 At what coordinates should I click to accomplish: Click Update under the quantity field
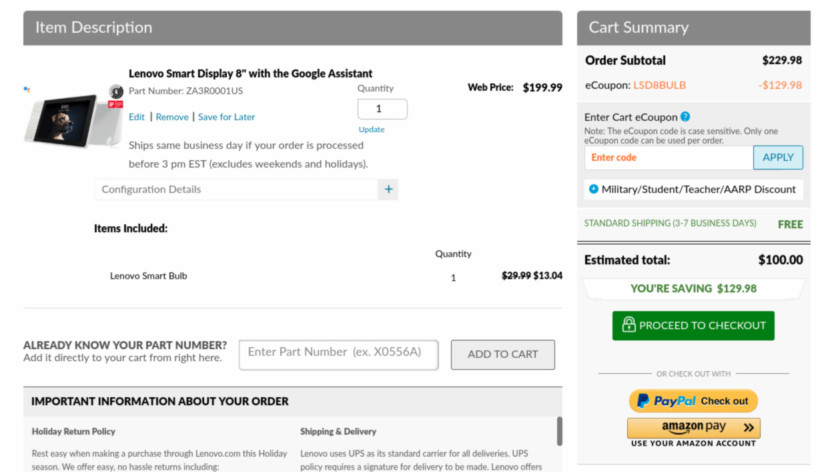point(371,130)
